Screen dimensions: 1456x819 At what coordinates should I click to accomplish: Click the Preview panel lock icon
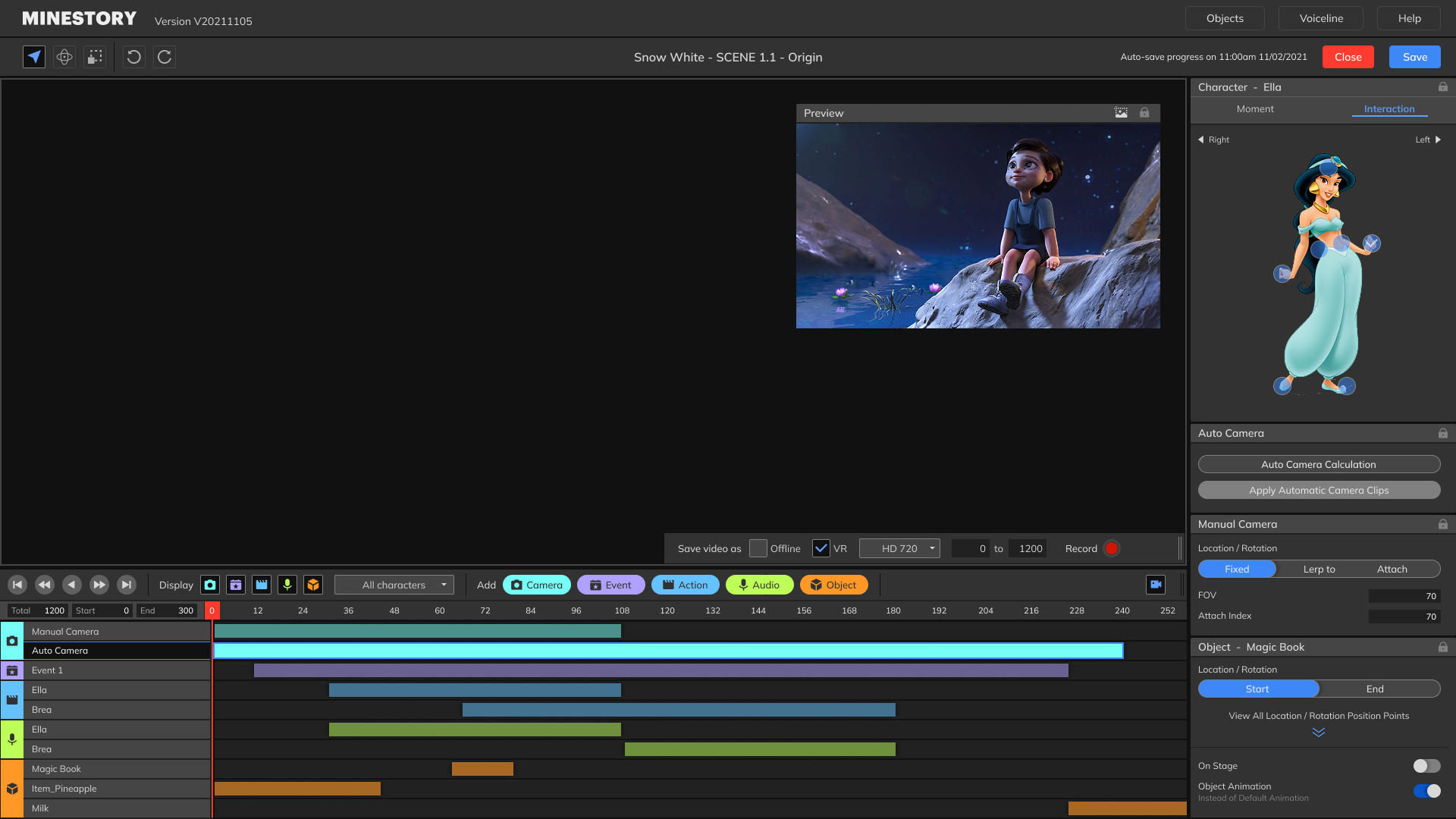point(1144,113)
